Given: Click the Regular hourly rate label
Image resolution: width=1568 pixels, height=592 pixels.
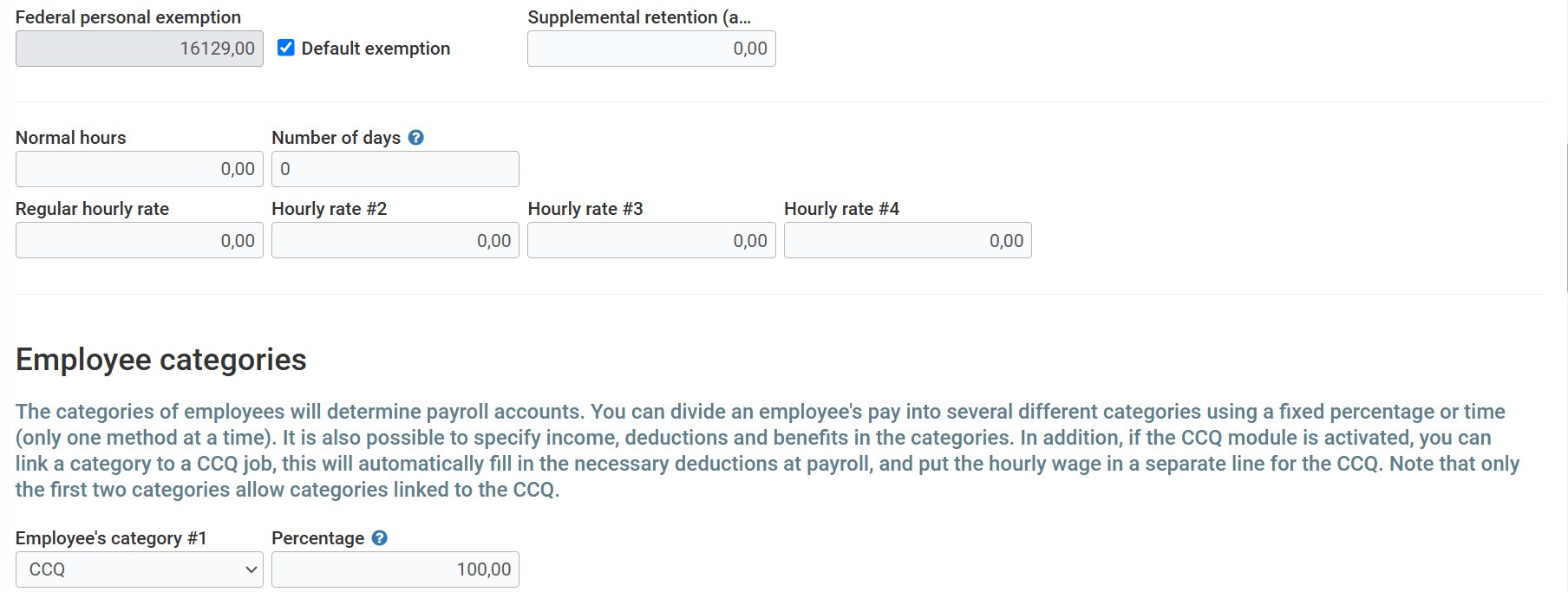Looking at the screenshot, I should 92,209.
